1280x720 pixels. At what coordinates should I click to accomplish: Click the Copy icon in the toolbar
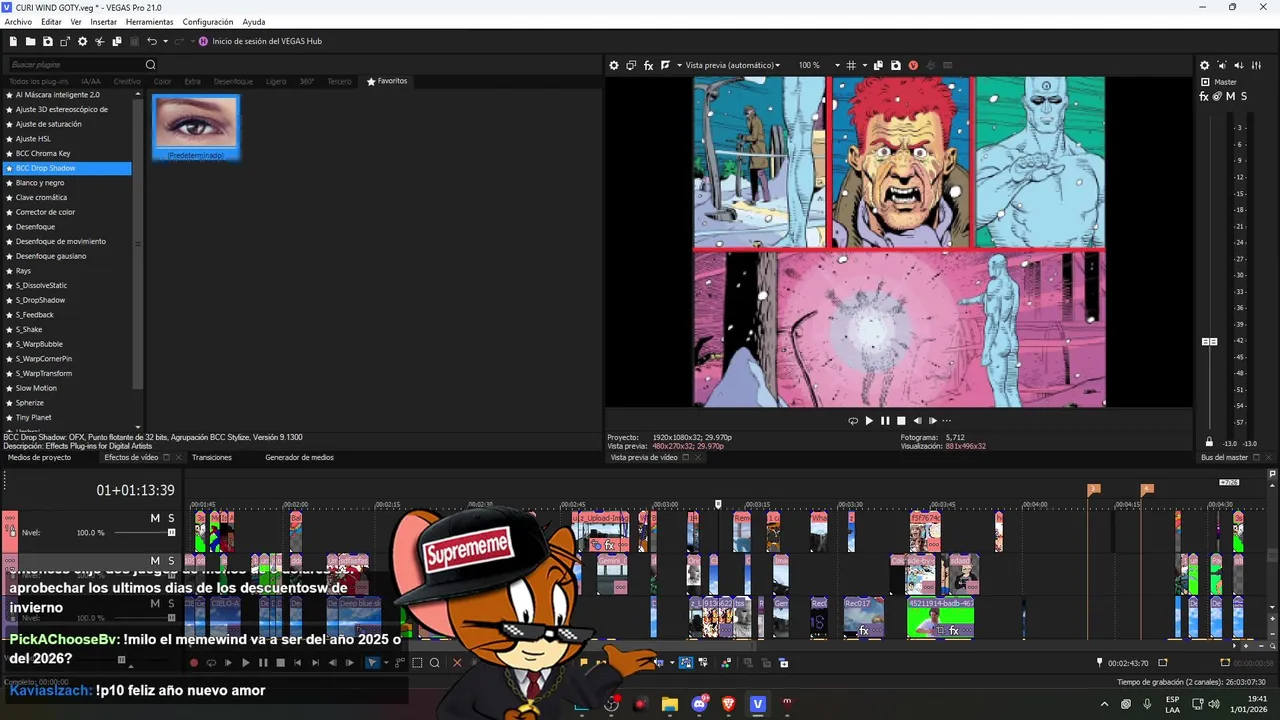tap(117, 41)
